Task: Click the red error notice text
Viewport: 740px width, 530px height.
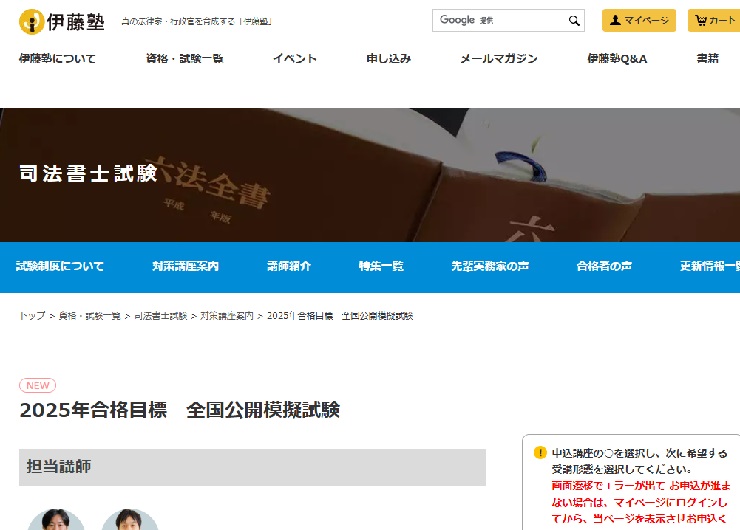Action: coord(640,502)
